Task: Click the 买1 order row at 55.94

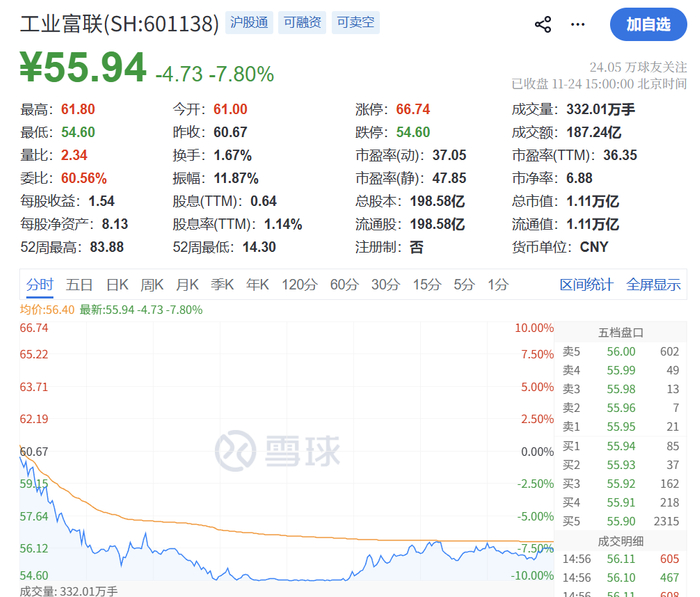Action: (621, 446)
